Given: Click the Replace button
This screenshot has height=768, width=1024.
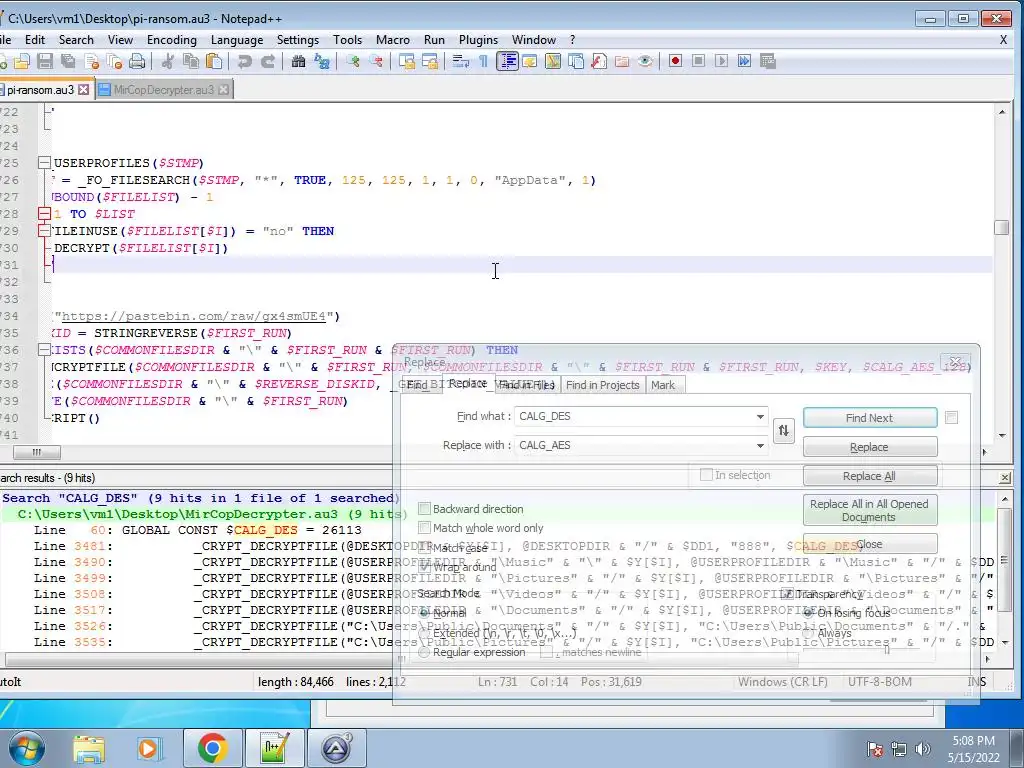Looking at the screenshot, I should click(x=869, y=447).
